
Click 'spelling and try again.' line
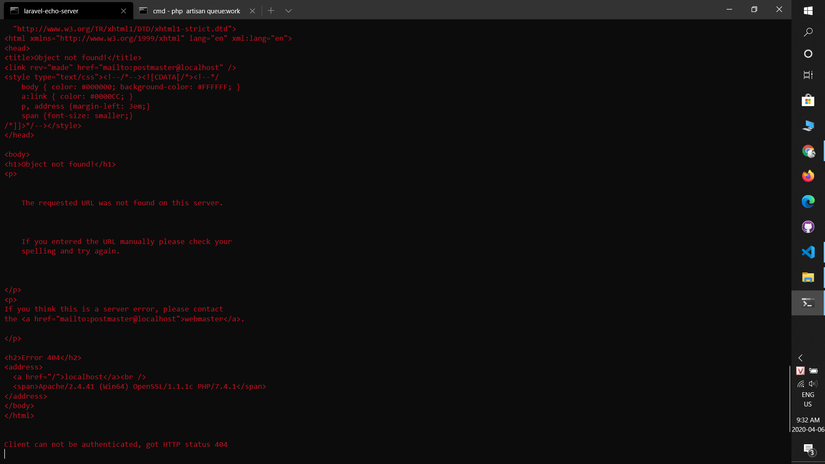[71, 251]
